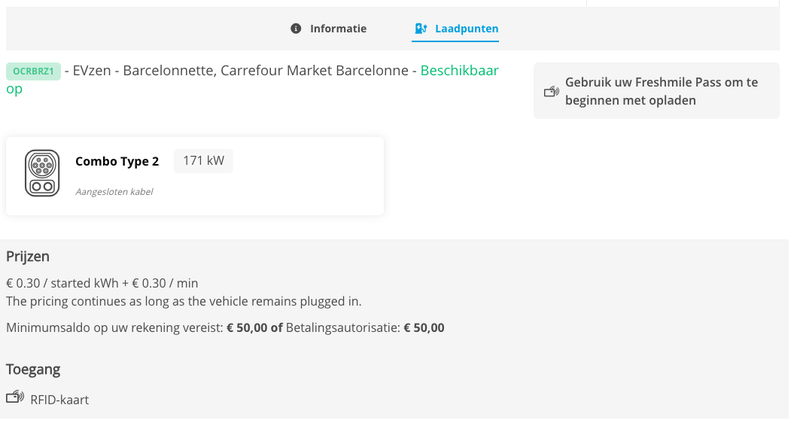
Task: Click the RFID-kaart icon under Toegang
Action: pyautogui.click(x=15, y=398)
